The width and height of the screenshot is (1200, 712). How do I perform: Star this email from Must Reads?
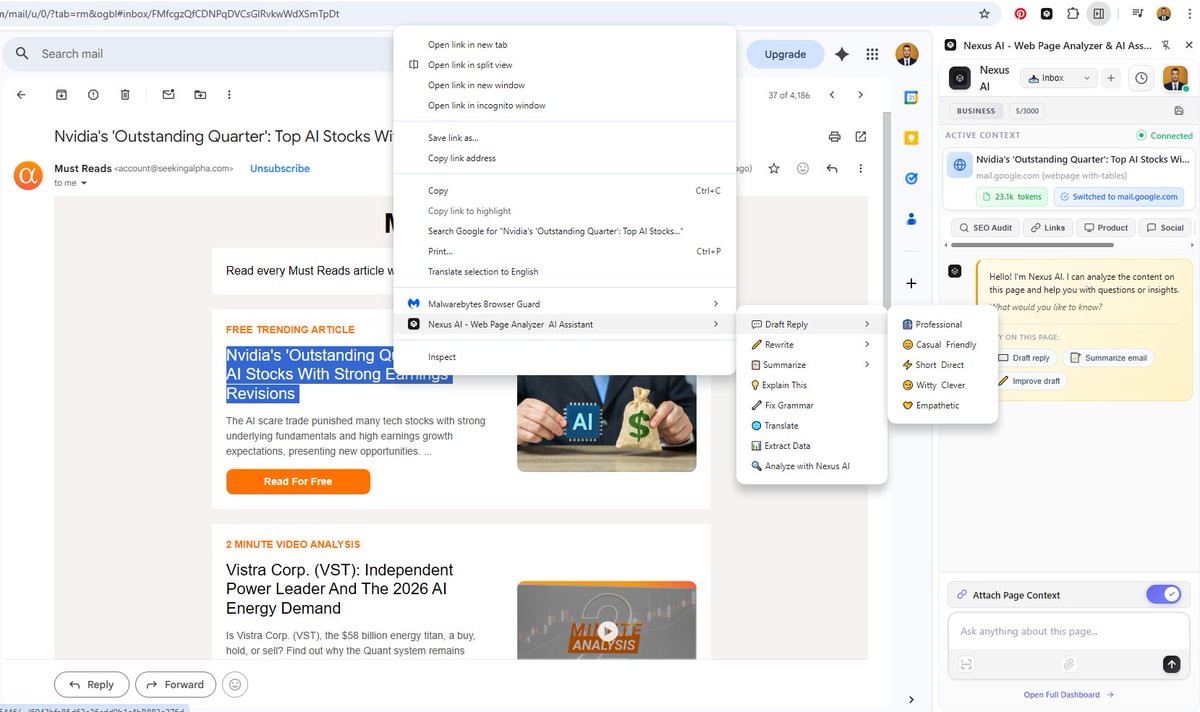tap(774, 169)
